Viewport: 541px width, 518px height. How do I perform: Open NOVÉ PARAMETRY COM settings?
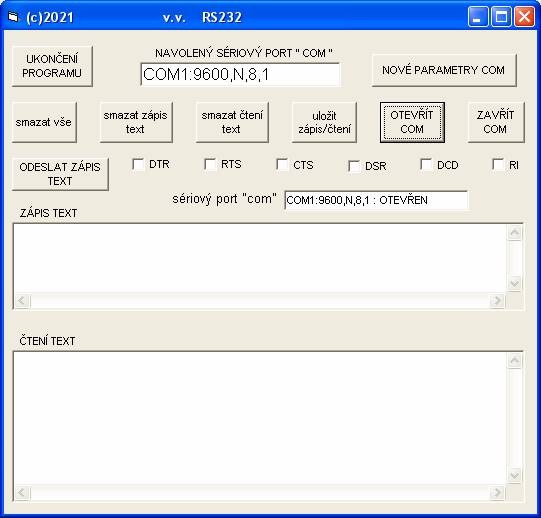pyautogui.click(x=444, y=70)
